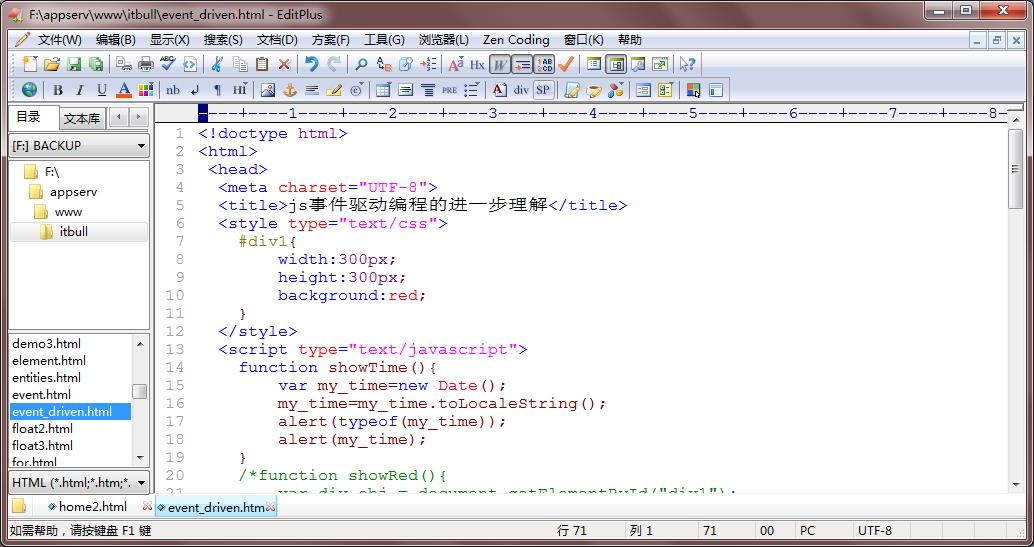This screenshot has width=1034, height=547.
Task: Click the UTF-8 encoding status field
Action: (874, 531)
